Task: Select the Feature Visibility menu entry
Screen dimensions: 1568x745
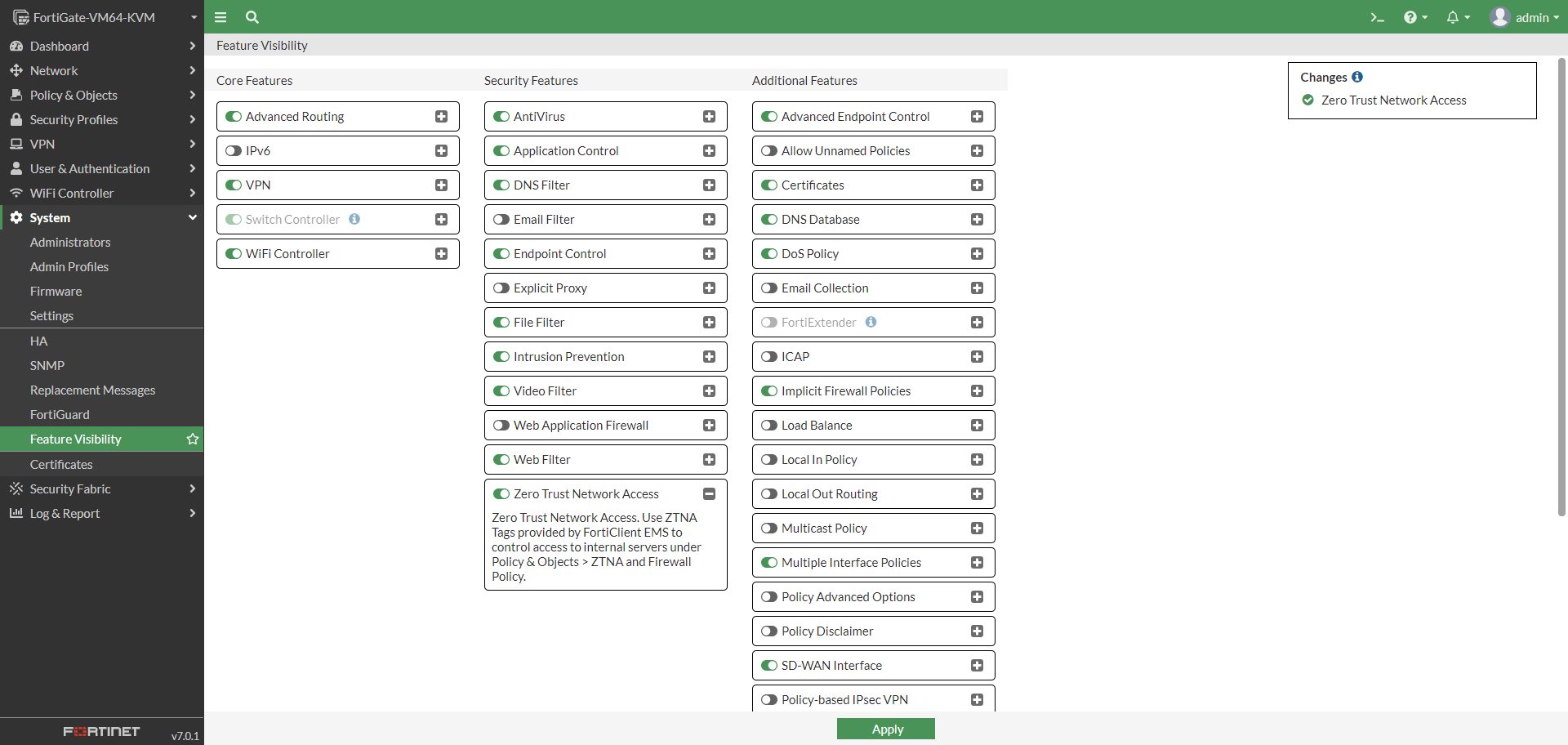Action: pyautogui.click(x=102, y=439)
